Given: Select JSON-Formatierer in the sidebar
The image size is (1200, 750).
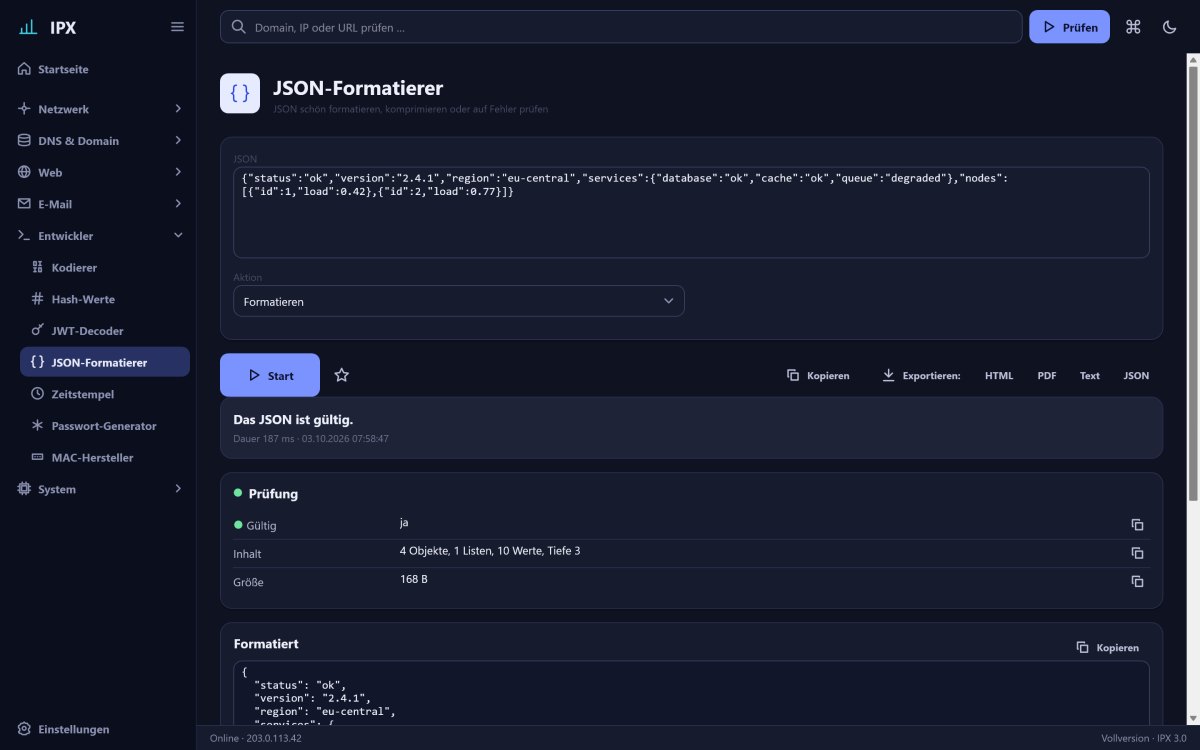Looking at the screenshot, I should tap(105, 362).
